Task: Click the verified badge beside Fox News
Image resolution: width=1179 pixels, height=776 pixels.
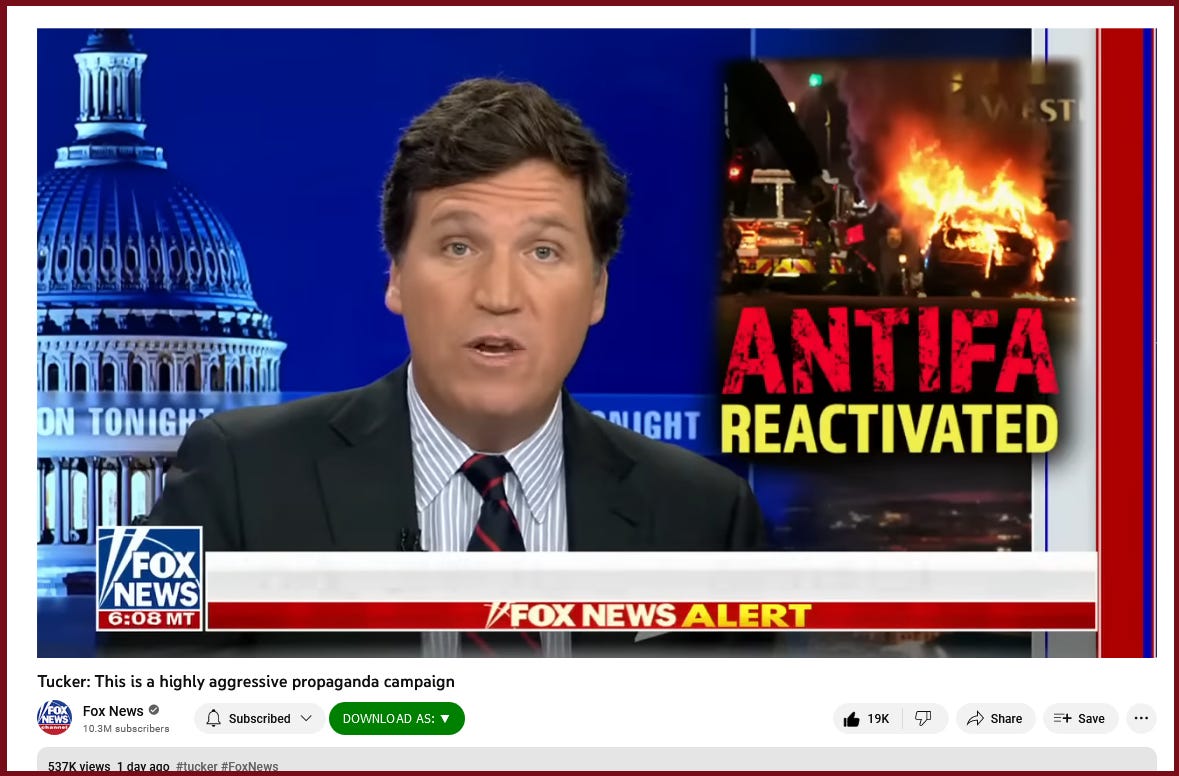Action: point(154,710)
